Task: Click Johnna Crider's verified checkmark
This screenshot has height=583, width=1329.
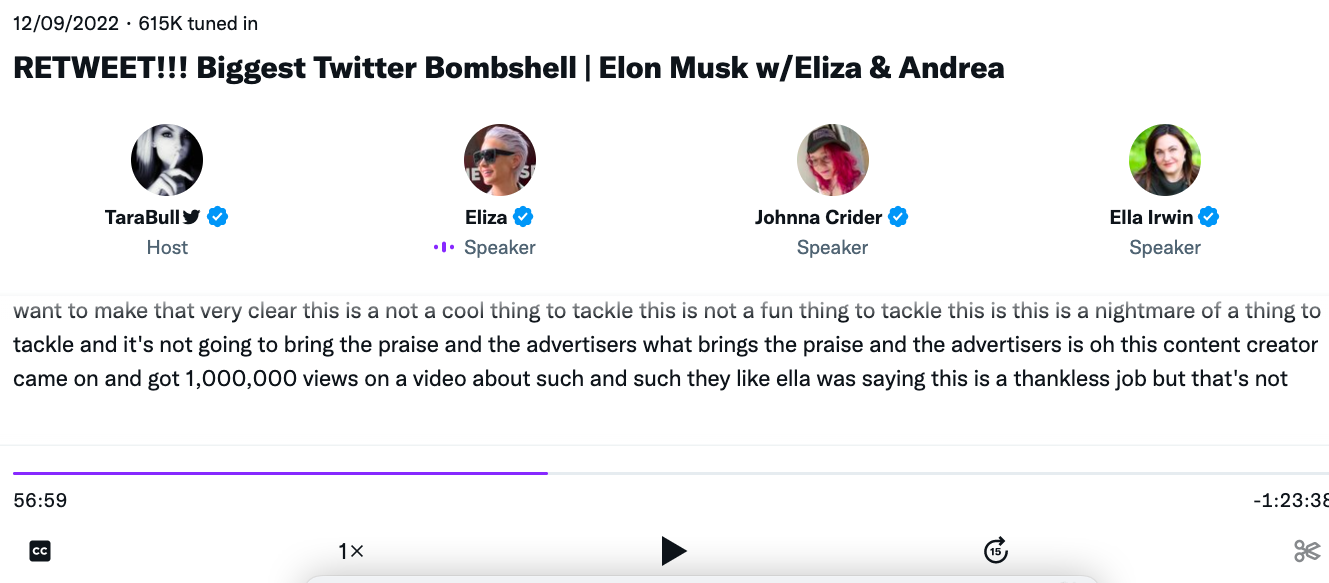Action: 898,217
